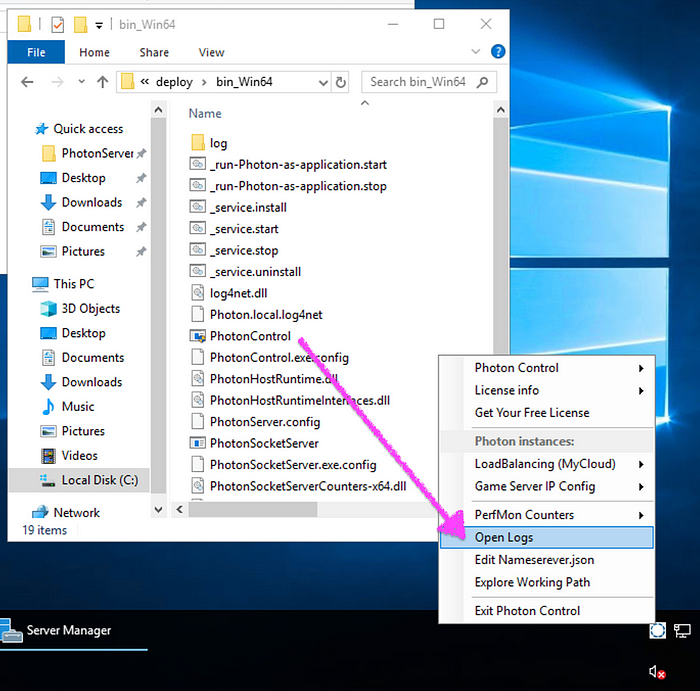700x691 pixels.
Task: Choose Open Logs menu entry
Action: (546, 537)
